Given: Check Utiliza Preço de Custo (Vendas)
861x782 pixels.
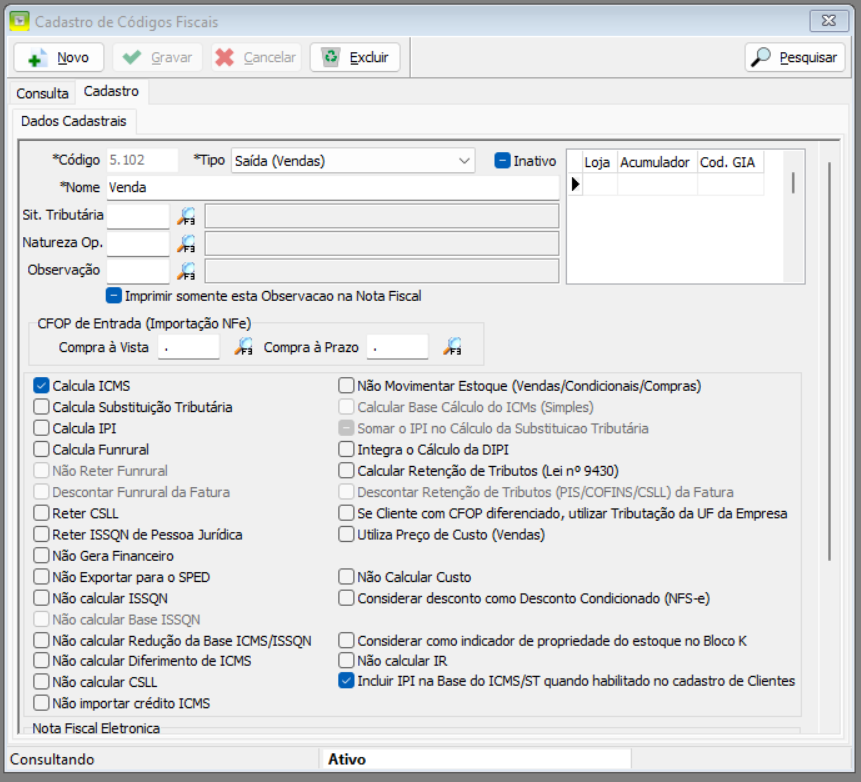Looking at the screenshot, I should 346,534.
